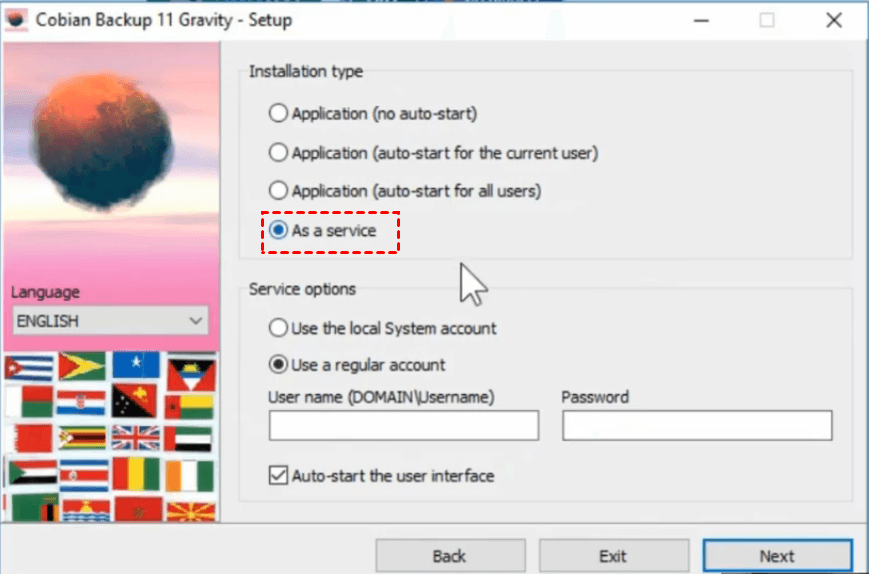The image size is (869, 574).
Task: Select Application (no auto-start) option
Action: coord(372,114)
